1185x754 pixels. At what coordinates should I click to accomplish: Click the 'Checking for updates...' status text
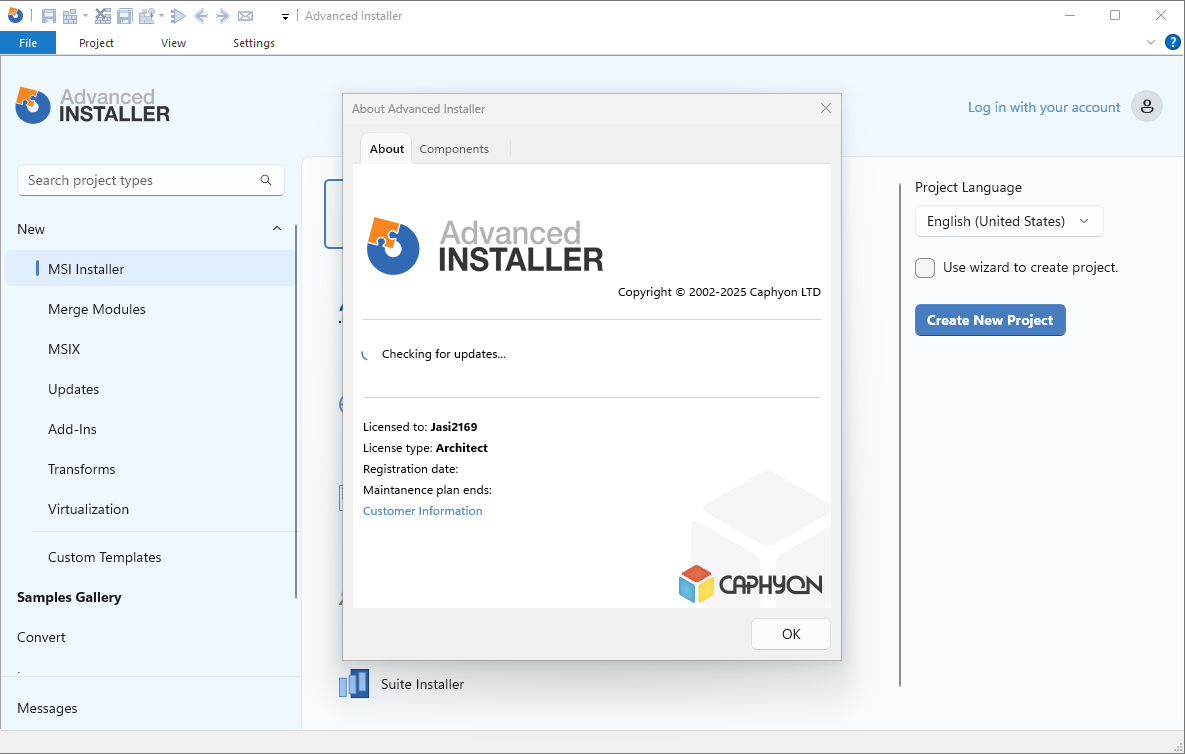444,354
